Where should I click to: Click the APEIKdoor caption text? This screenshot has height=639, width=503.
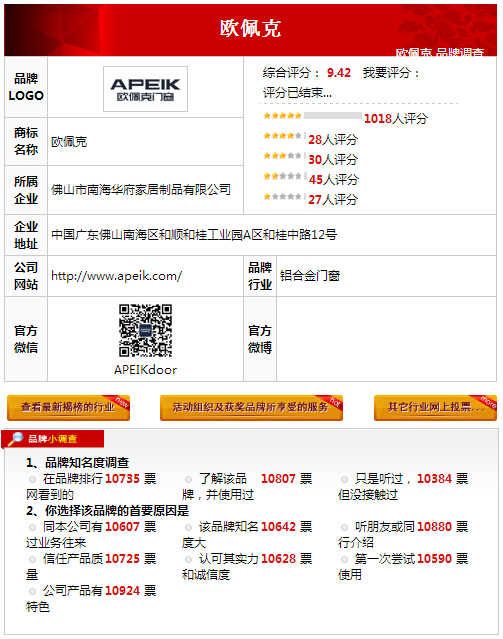(x=146, y=370)
